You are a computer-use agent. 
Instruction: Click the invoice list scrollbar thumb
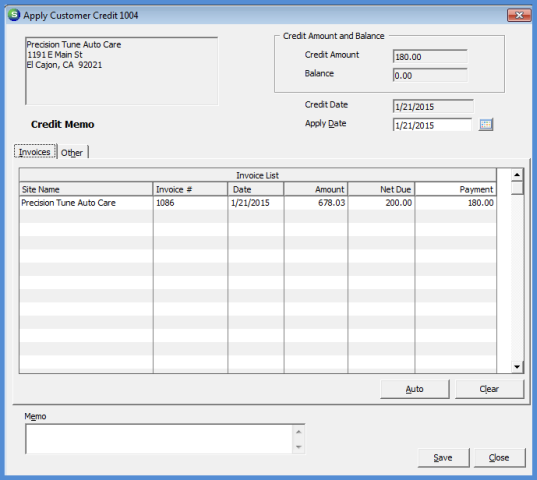click(x=517, y=188)
